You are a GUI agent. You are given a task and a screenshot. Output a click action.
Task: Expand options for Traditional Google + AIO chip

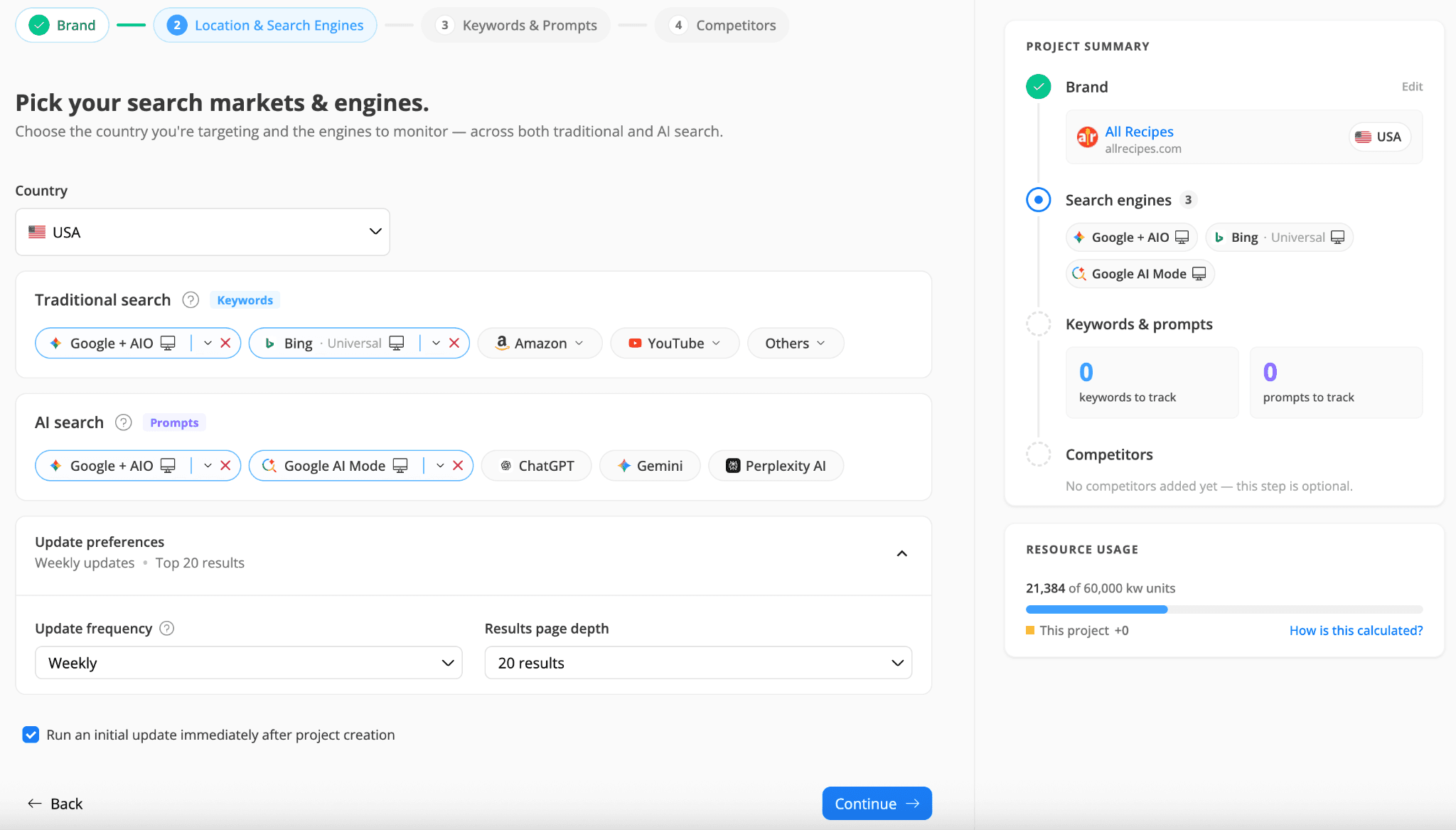coord(208,344)
